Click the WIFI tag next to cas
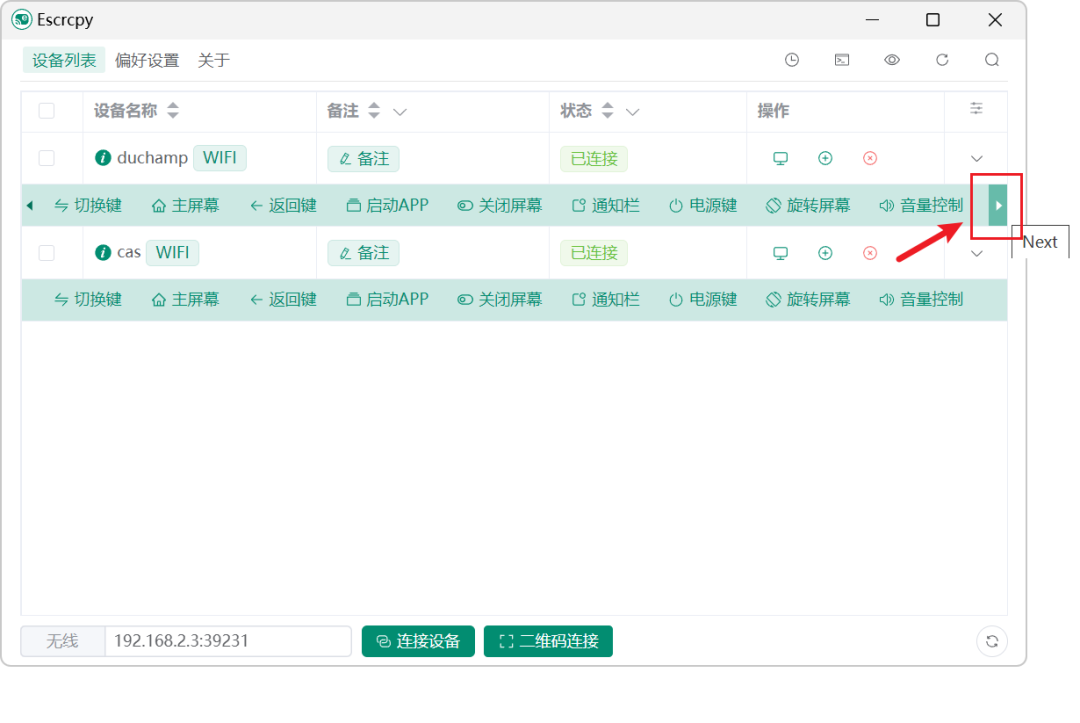The image size is (1080, 723). pyautogui.click(x=172, y=253)
